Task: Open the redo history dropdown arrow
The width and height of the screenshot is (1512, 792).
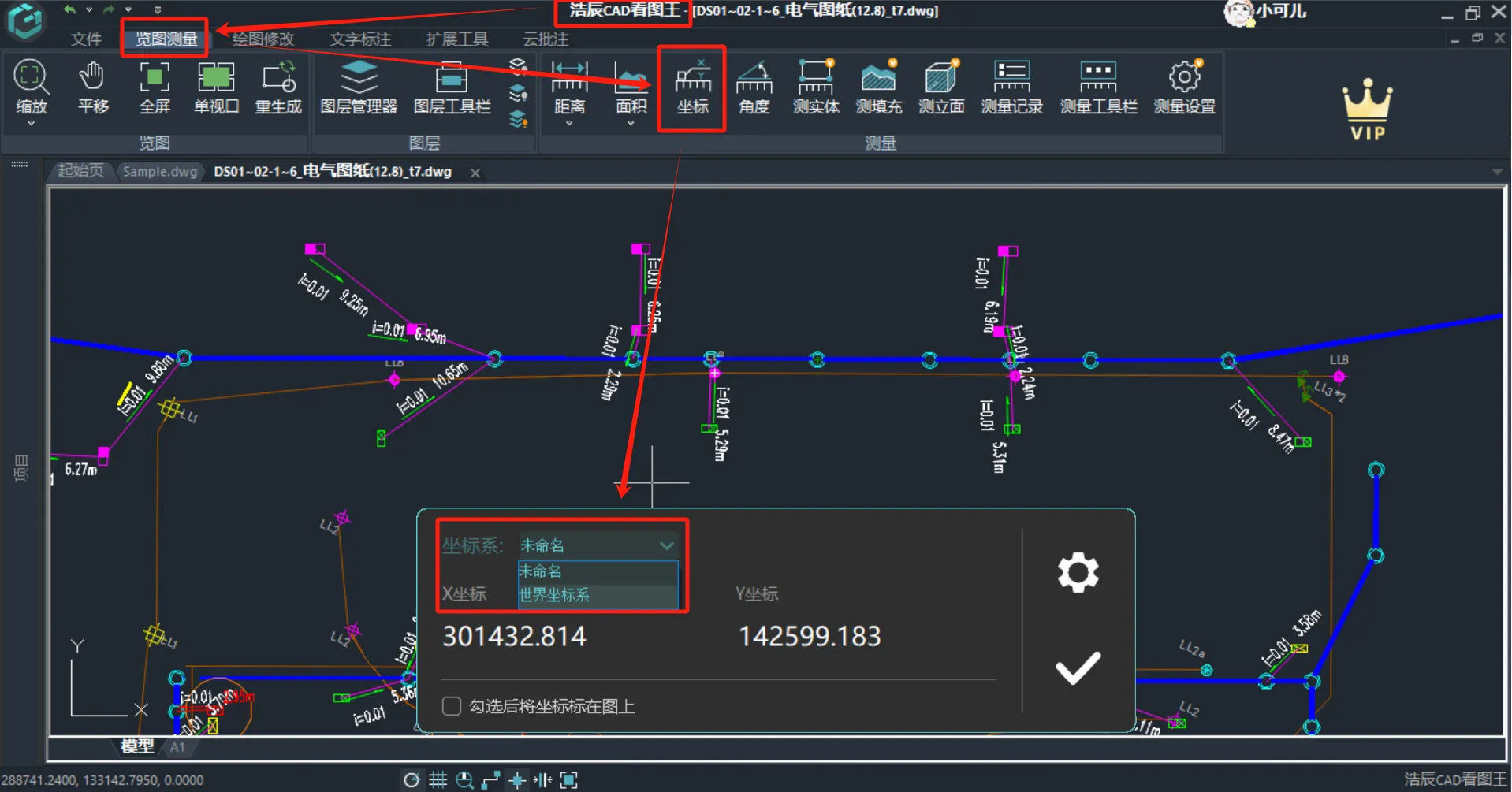Action: [128, 10]
